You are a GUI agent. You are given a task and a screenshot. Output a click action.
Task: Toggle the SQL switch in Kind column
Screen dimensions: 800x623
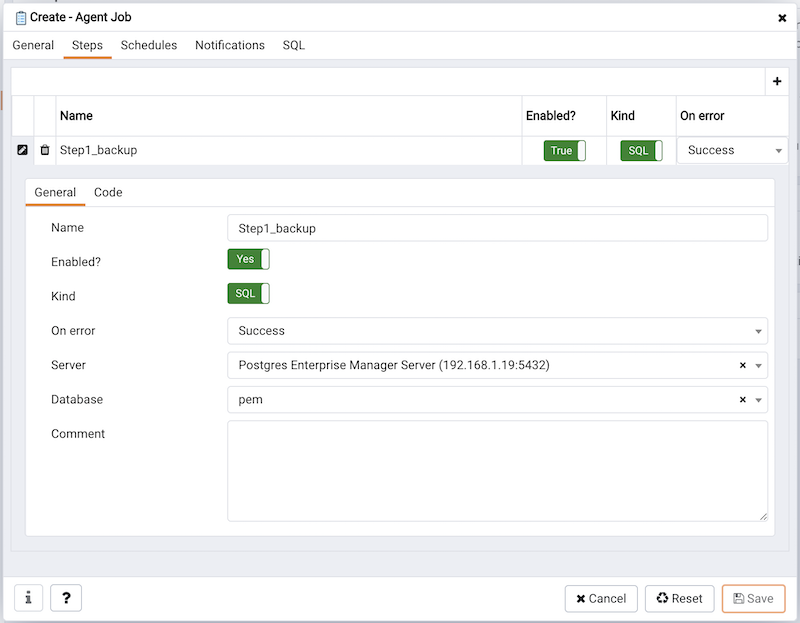(x=641, y=151)
